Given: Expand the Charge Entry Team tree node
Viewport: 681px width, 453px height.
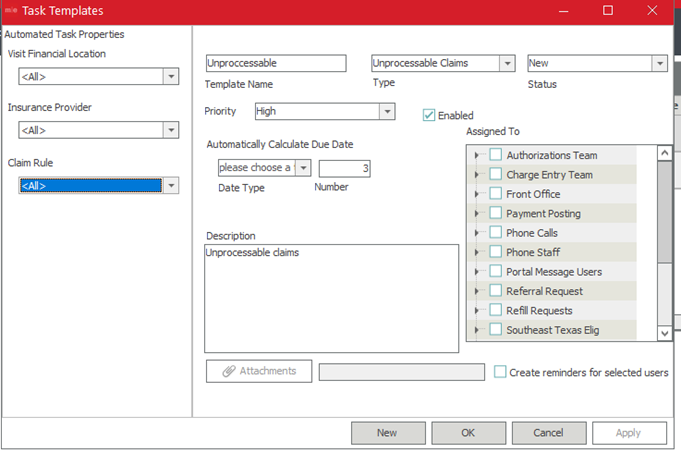Looking at the screenshot, I should click(x=477, y=175).
